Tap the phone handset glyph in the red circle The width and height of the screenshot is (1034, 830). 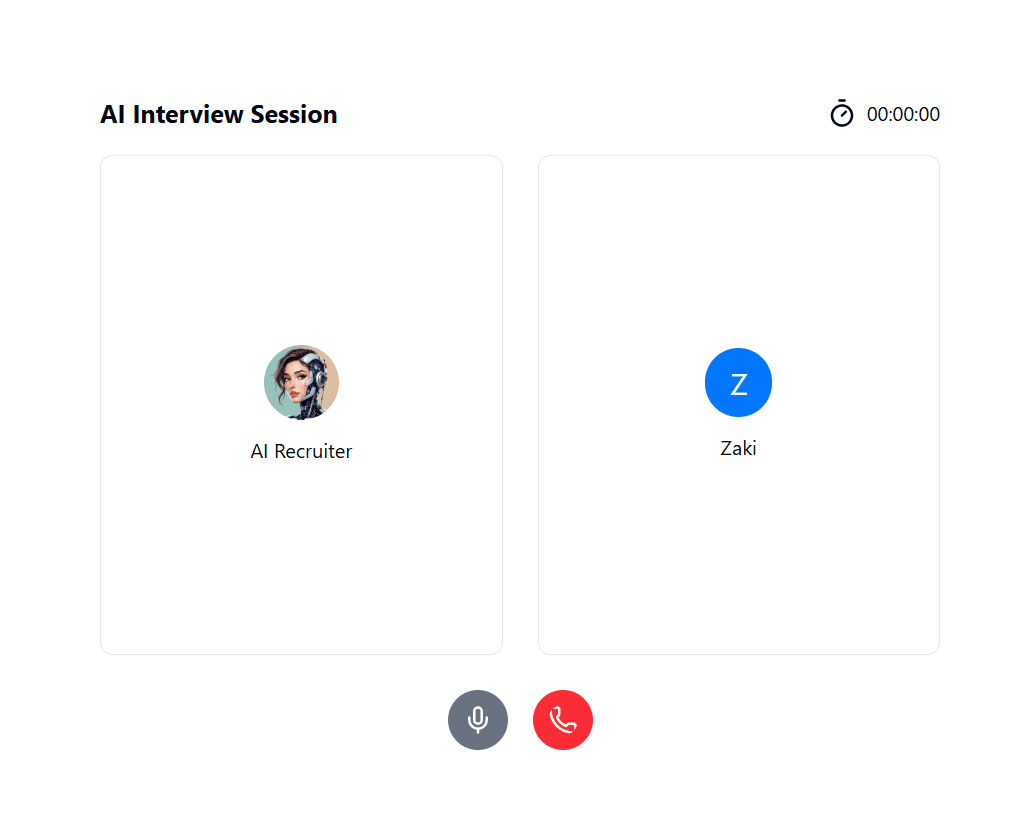pyautogui.click(x=563, y=720)
